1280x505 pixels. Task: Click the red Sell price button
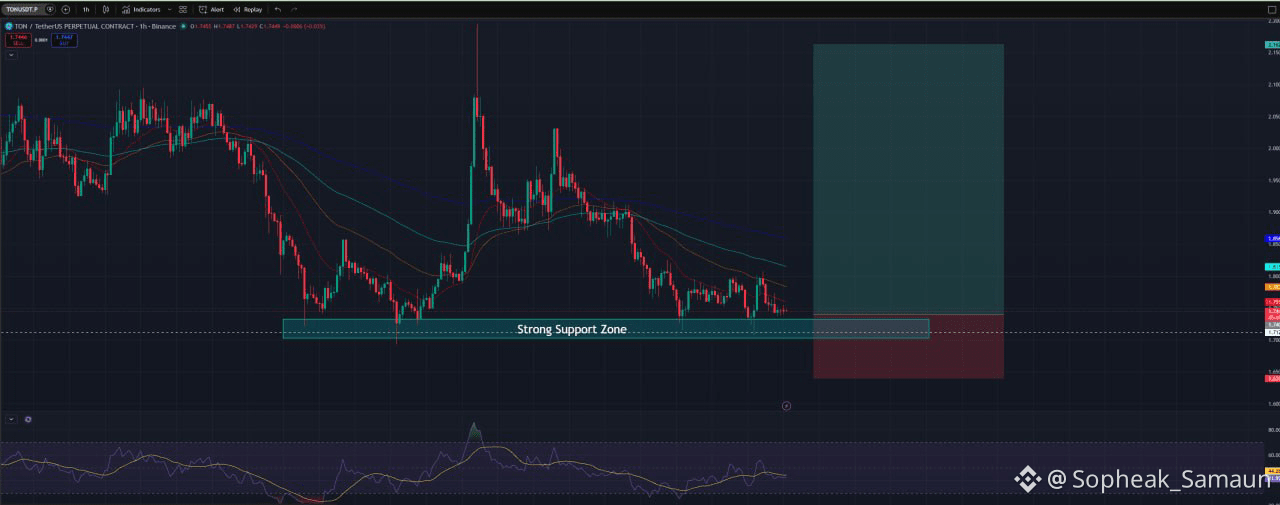point(18,40)
